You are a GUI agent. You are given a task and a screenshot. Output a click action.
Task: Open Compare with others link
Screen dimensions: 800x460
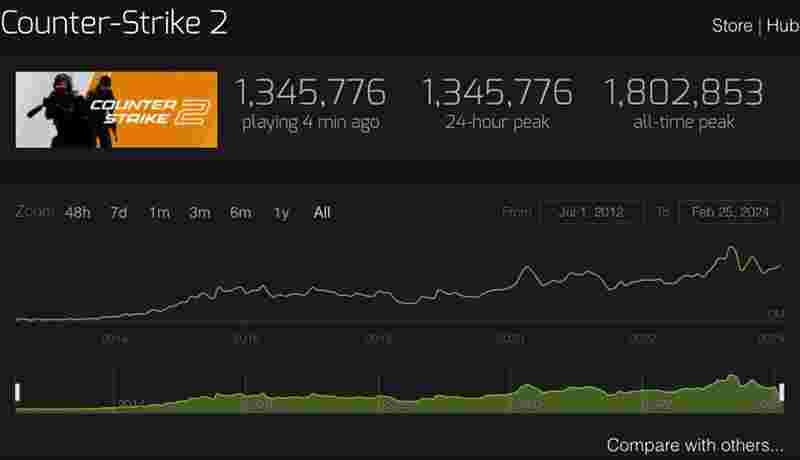(695, 445)
